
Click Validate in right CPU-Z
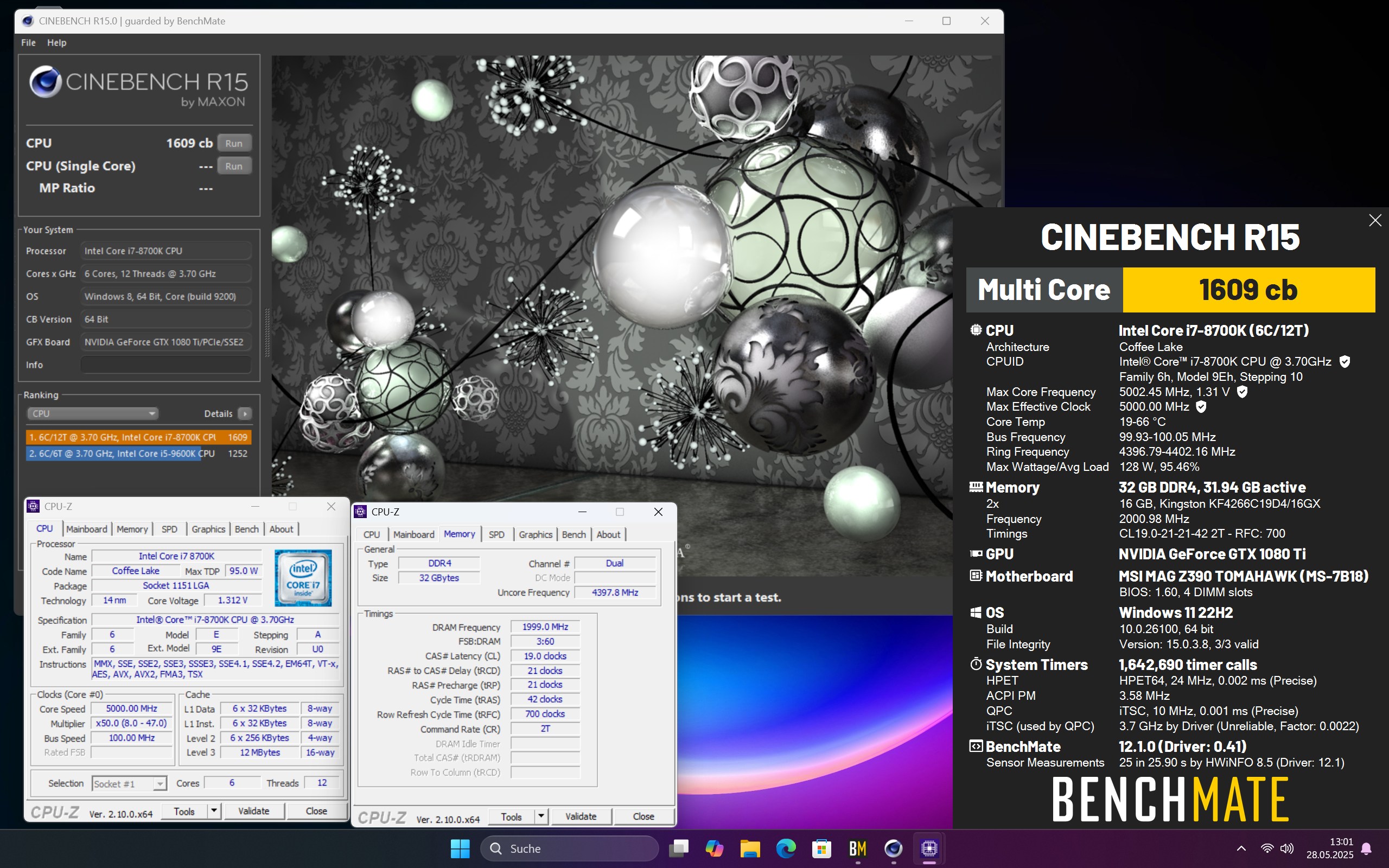[x=581, y=816]
